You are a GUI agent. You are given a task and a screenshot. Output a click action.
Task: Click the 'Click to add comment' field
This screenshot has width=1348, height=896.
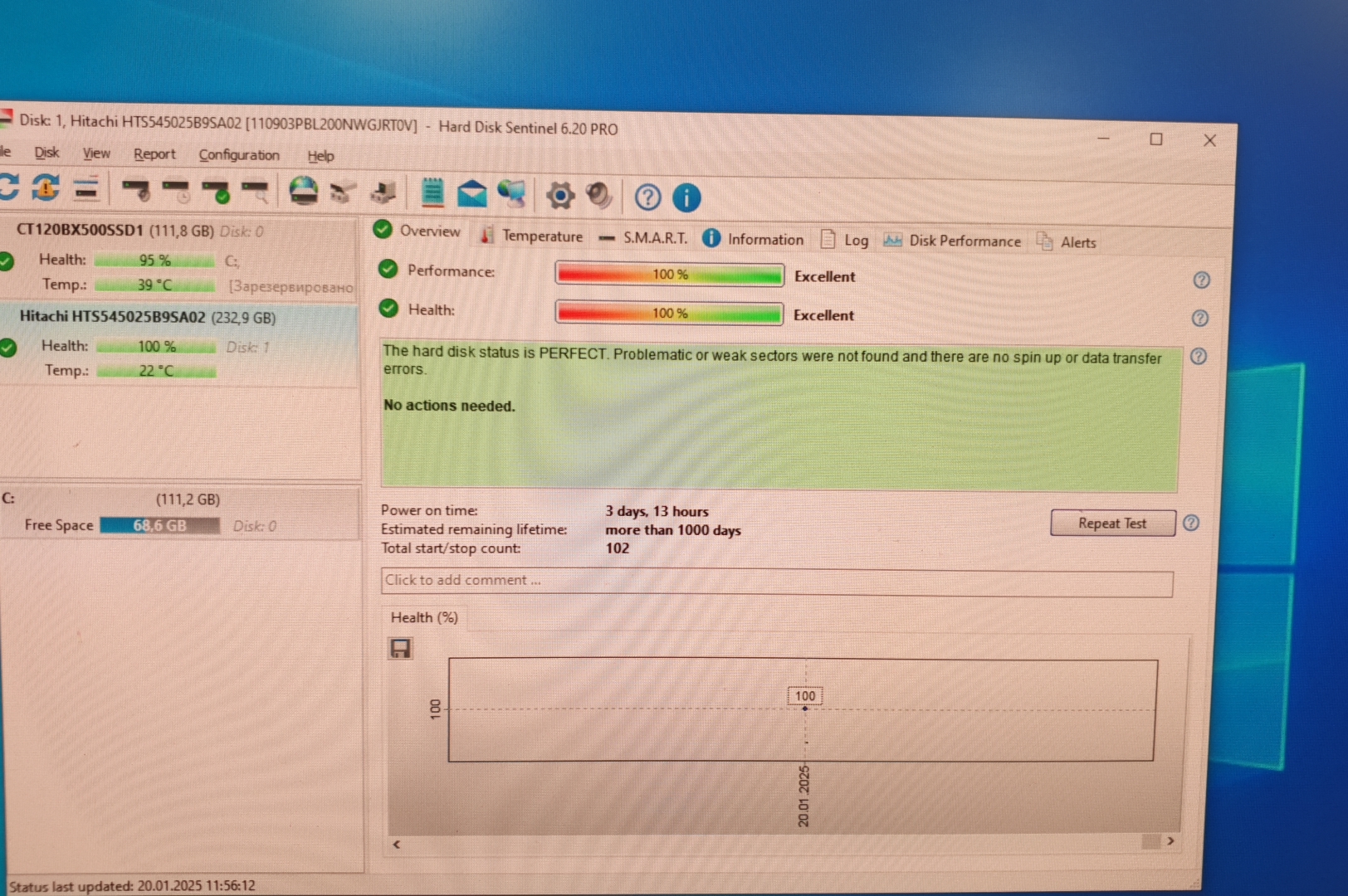click(x=777, y=582)
